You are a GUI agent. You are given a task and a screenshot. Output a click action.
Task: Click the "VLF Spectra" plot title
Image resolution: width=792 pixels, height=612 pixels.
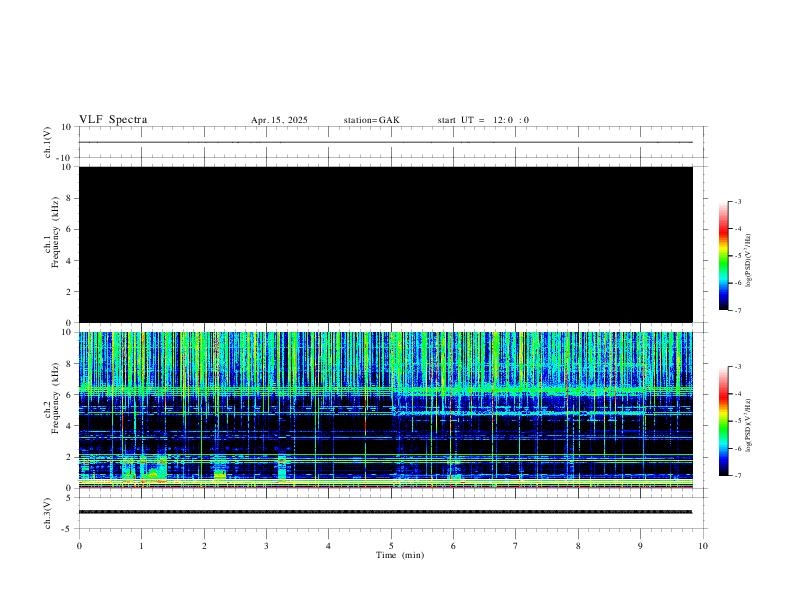pos(113,120)
